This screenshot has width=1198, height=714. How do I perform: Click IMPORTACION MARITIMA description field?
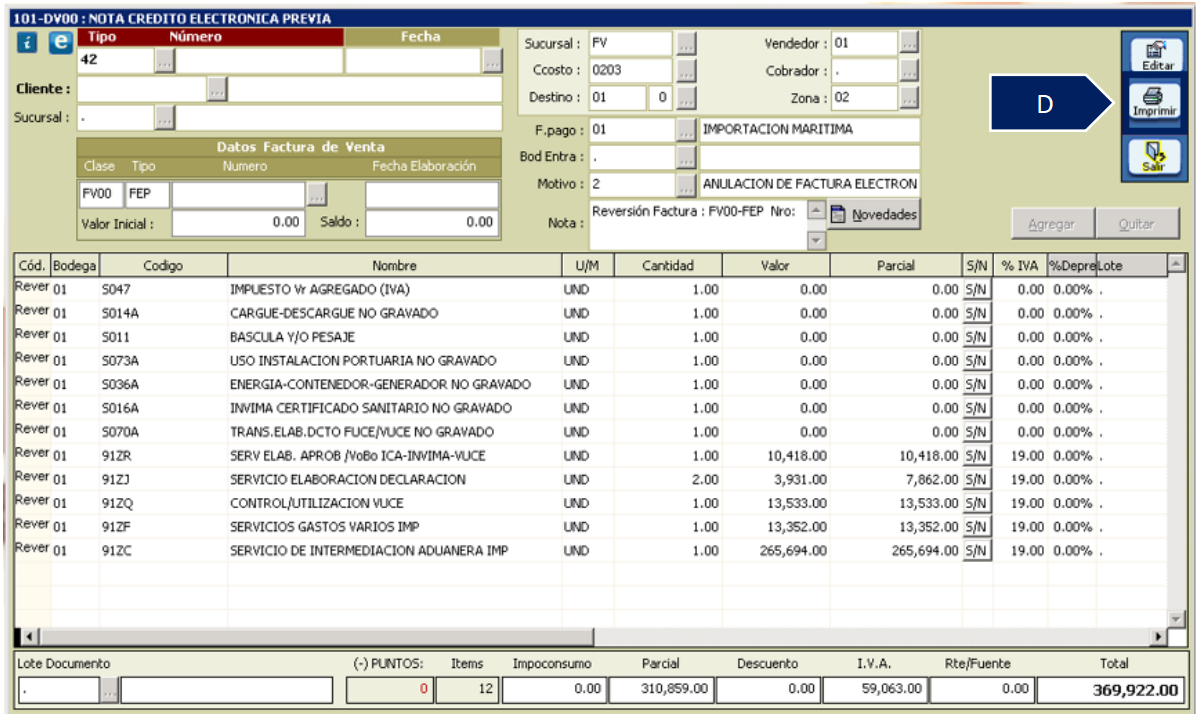[810, 130]
